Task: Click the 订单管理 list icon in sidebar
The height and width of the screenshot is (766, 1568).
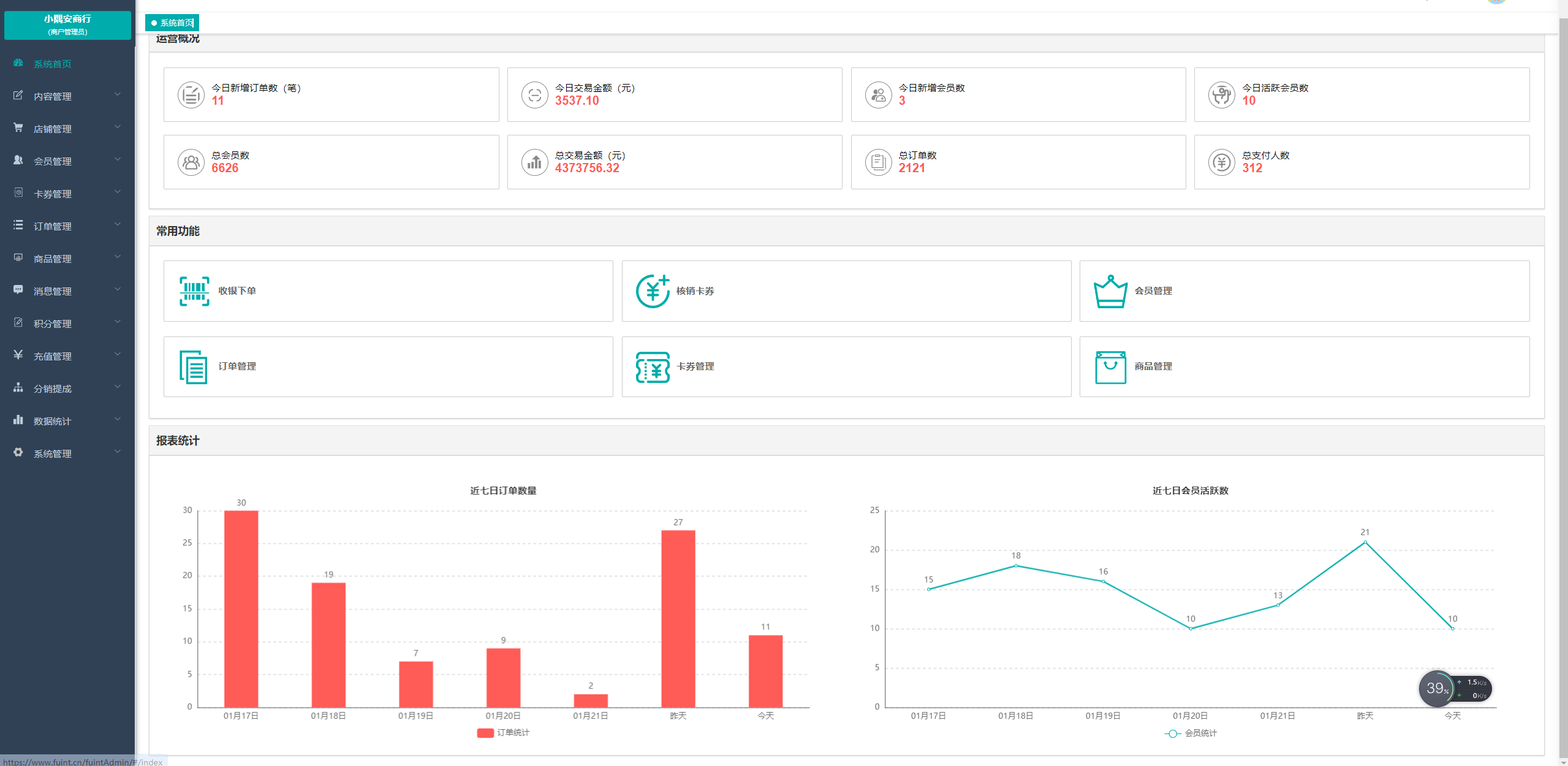Action: click(18, 226)
